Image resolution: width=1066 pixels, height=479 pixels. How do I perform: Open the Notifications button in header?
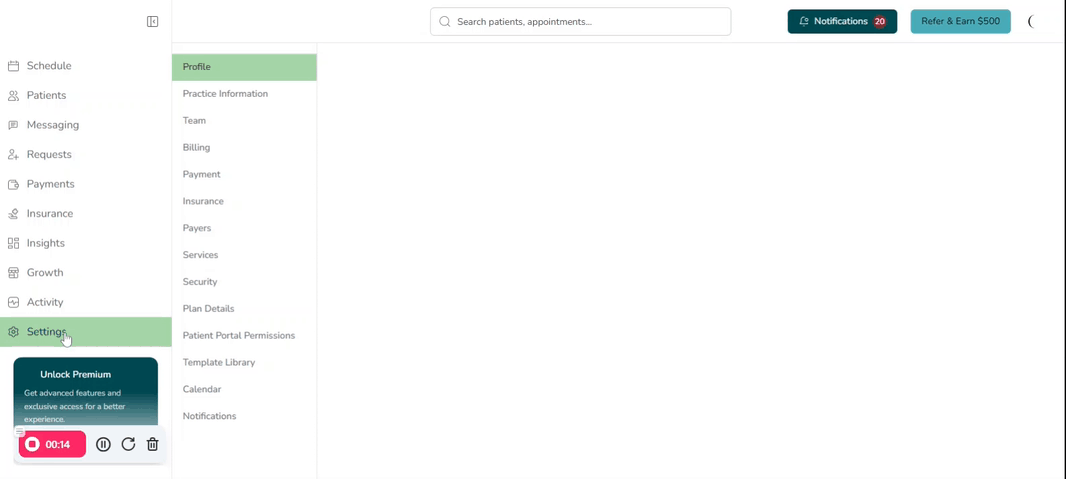click(x=841, y=21)
